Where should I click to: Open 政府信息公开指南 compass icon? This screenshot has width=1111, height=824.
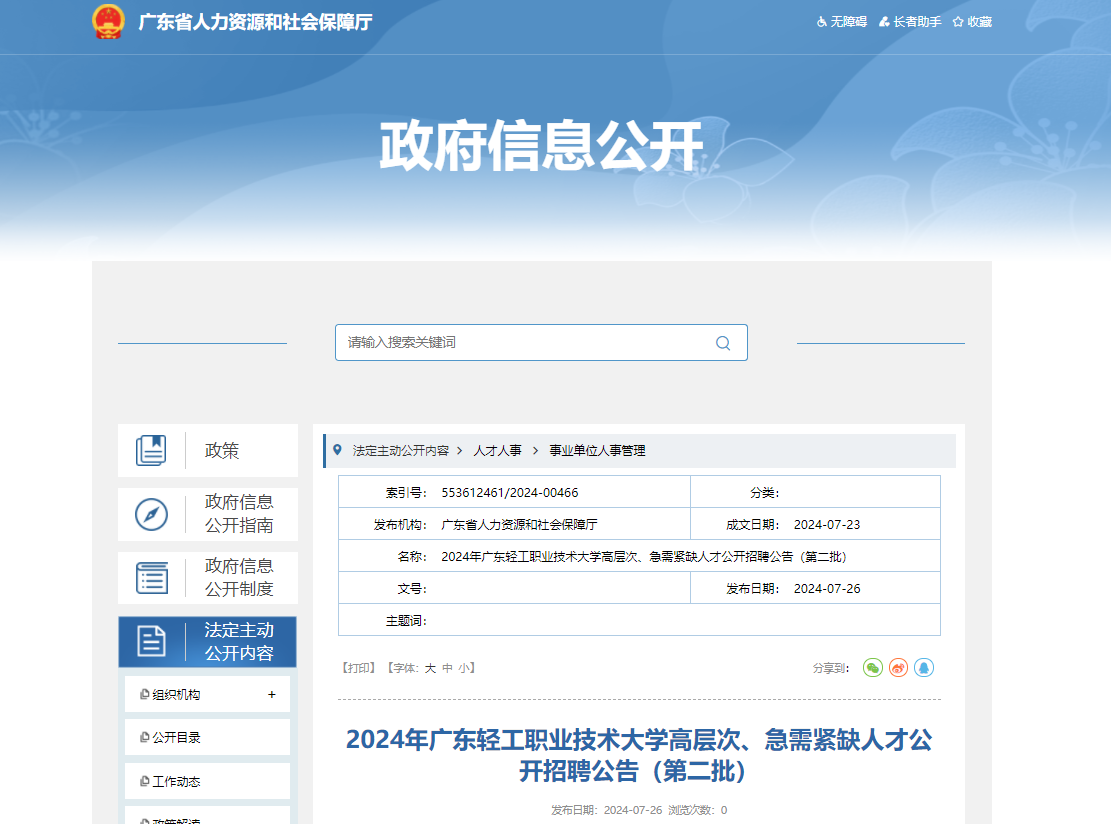152,514
